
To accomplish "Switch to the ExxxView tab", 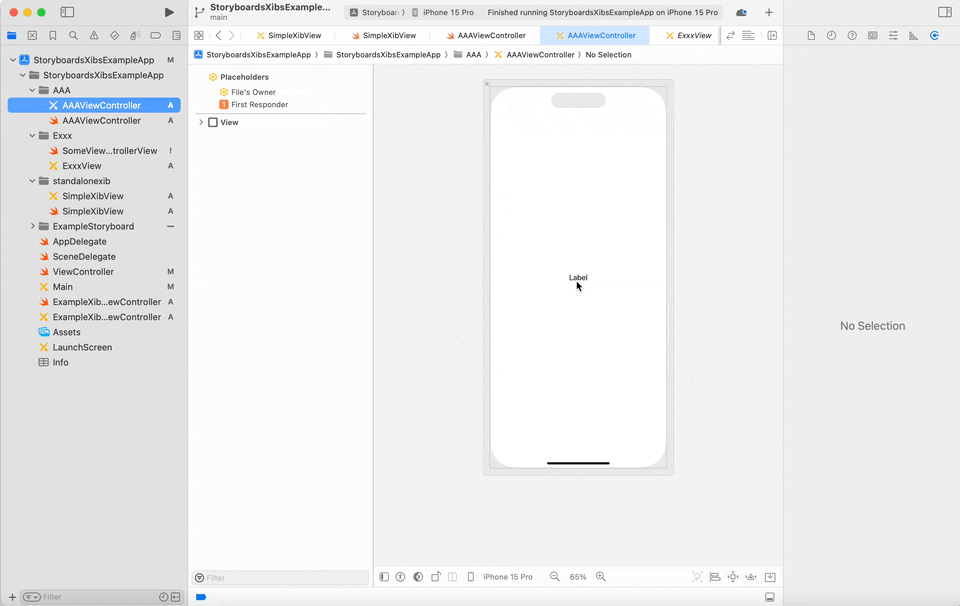I will coord(688,35).
